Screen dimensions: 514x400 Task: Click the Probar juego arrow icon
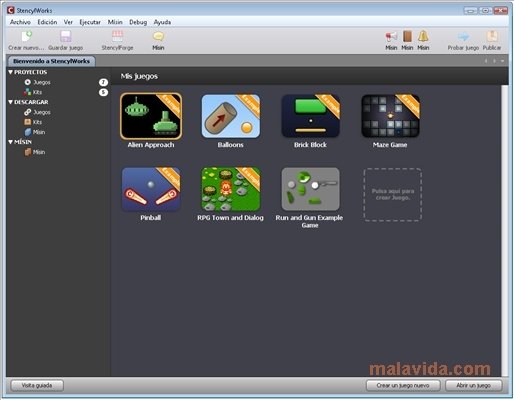(x=463, y=36)
